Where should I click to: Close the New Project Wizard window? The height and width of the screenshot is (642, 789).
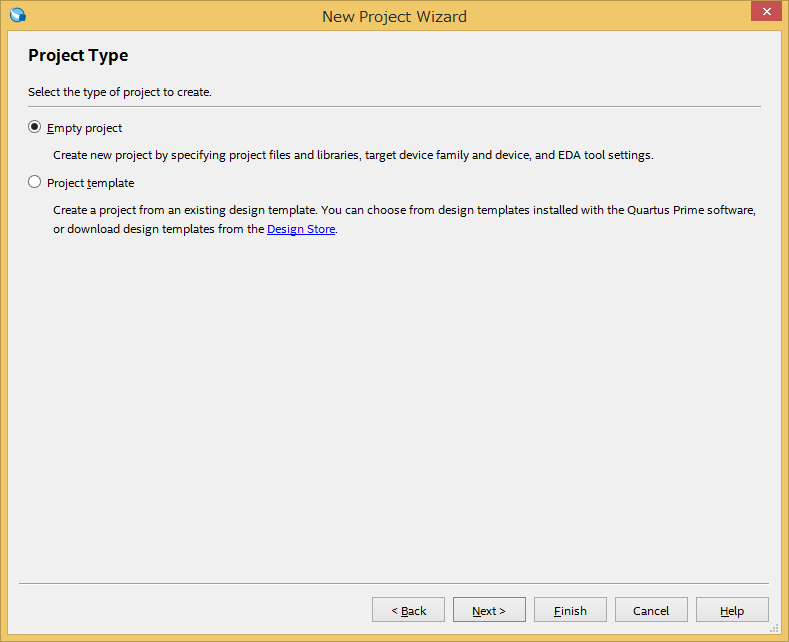[x=766, y=11]
